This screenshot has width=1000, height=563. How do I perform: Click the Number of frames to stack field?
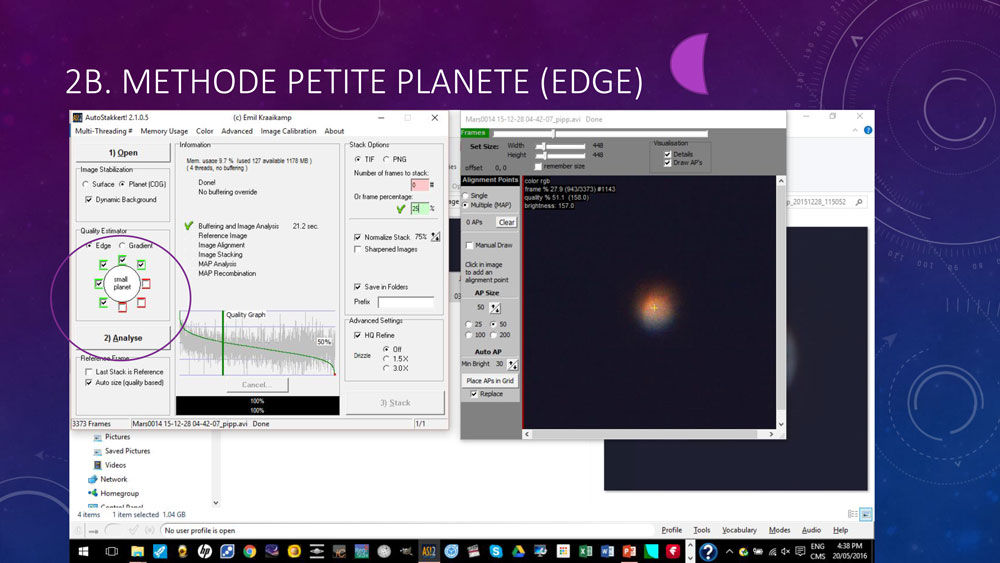click(x=419, y=185)
